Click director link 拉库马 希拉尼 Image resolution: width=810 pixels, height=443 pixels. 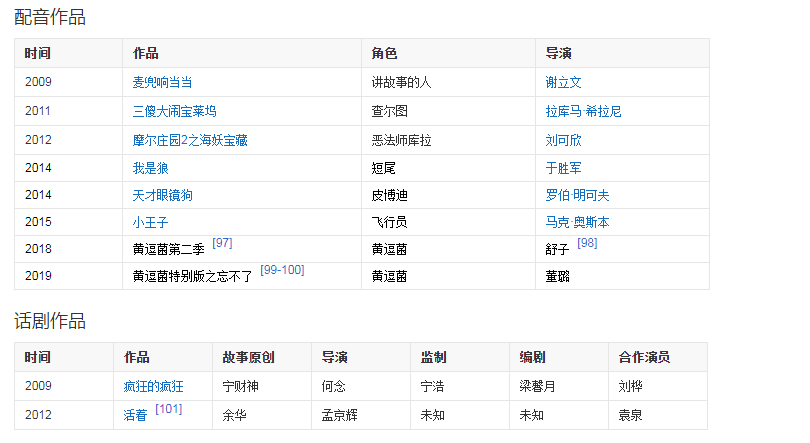[583, 111]
